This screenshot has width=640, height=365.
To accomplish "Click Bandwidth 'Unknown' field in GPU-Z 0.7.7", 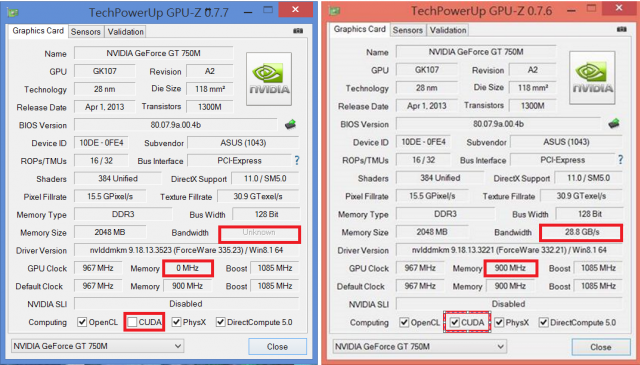I will [x=259, y=233].
